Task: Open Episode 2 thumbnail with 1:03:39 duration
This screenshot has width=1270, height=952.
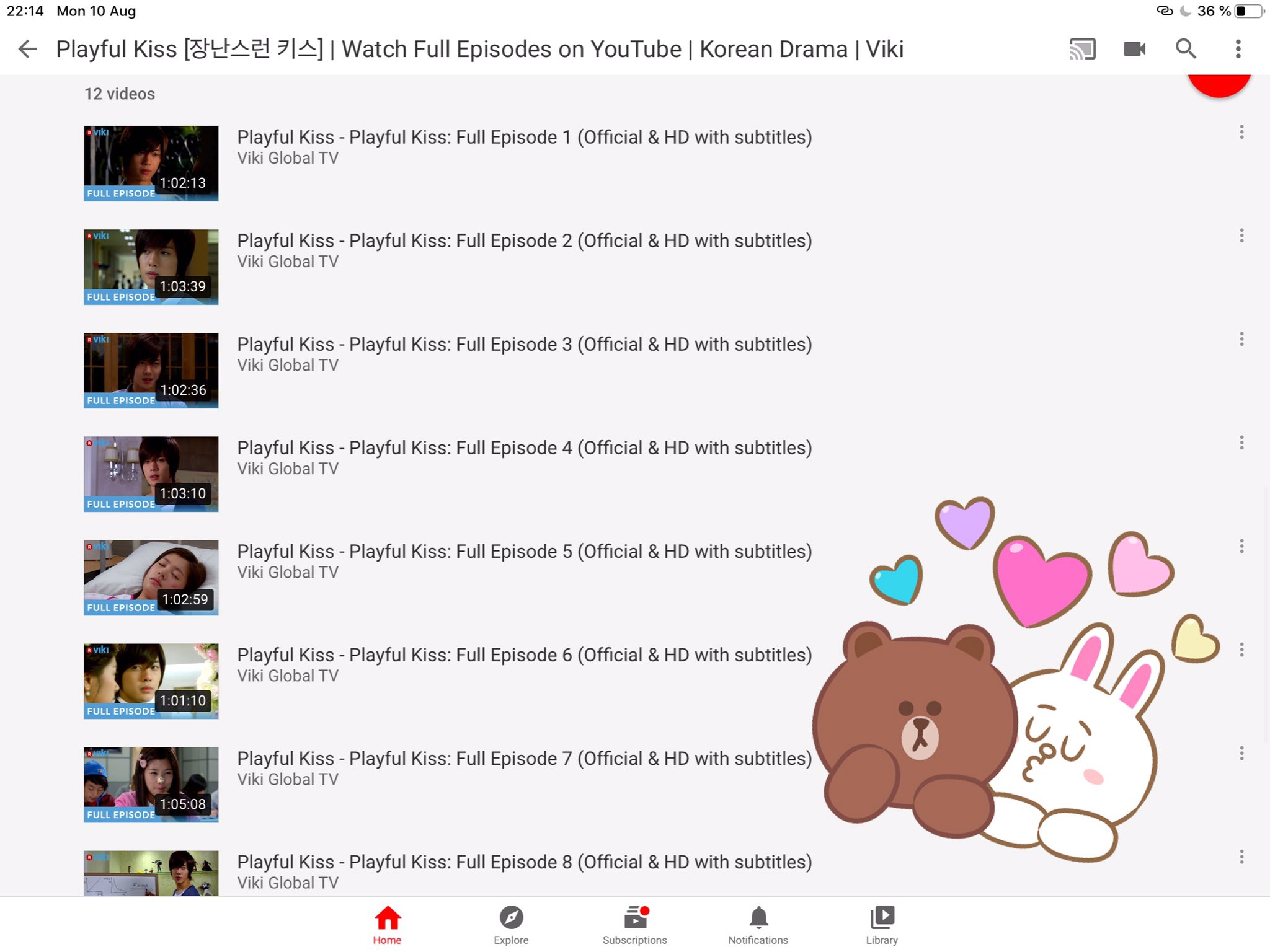Action: click(151, 267)
